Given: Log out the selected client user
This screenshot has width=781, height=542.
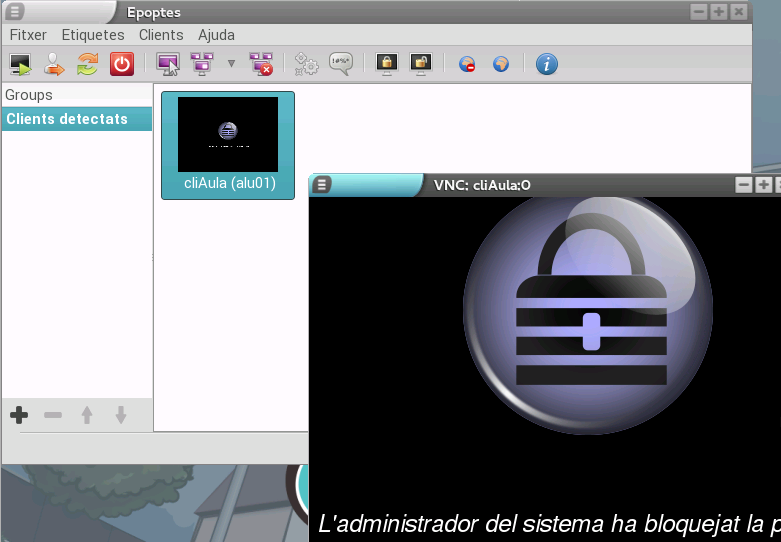Looking at the screenshot, I should (x=54, y=64).
